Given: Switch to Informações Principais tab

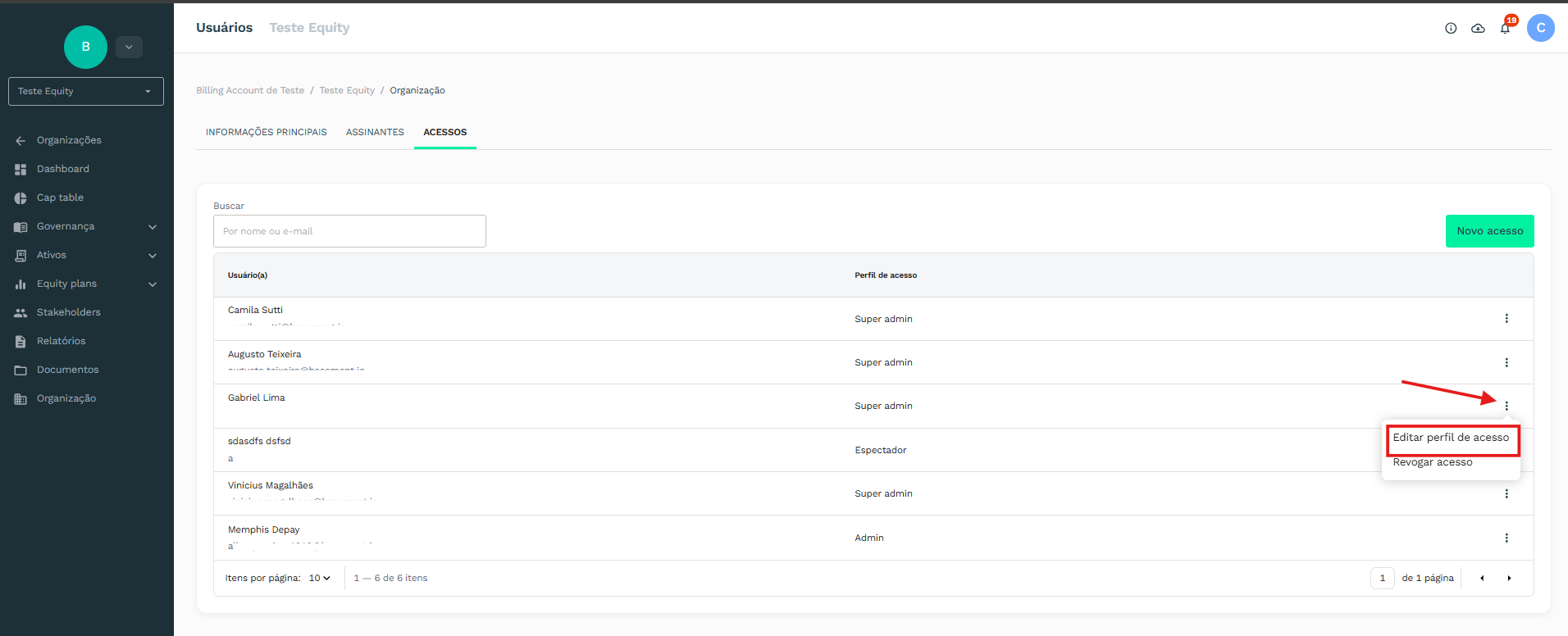Looking at the screenshot, I should coord(266,132).
